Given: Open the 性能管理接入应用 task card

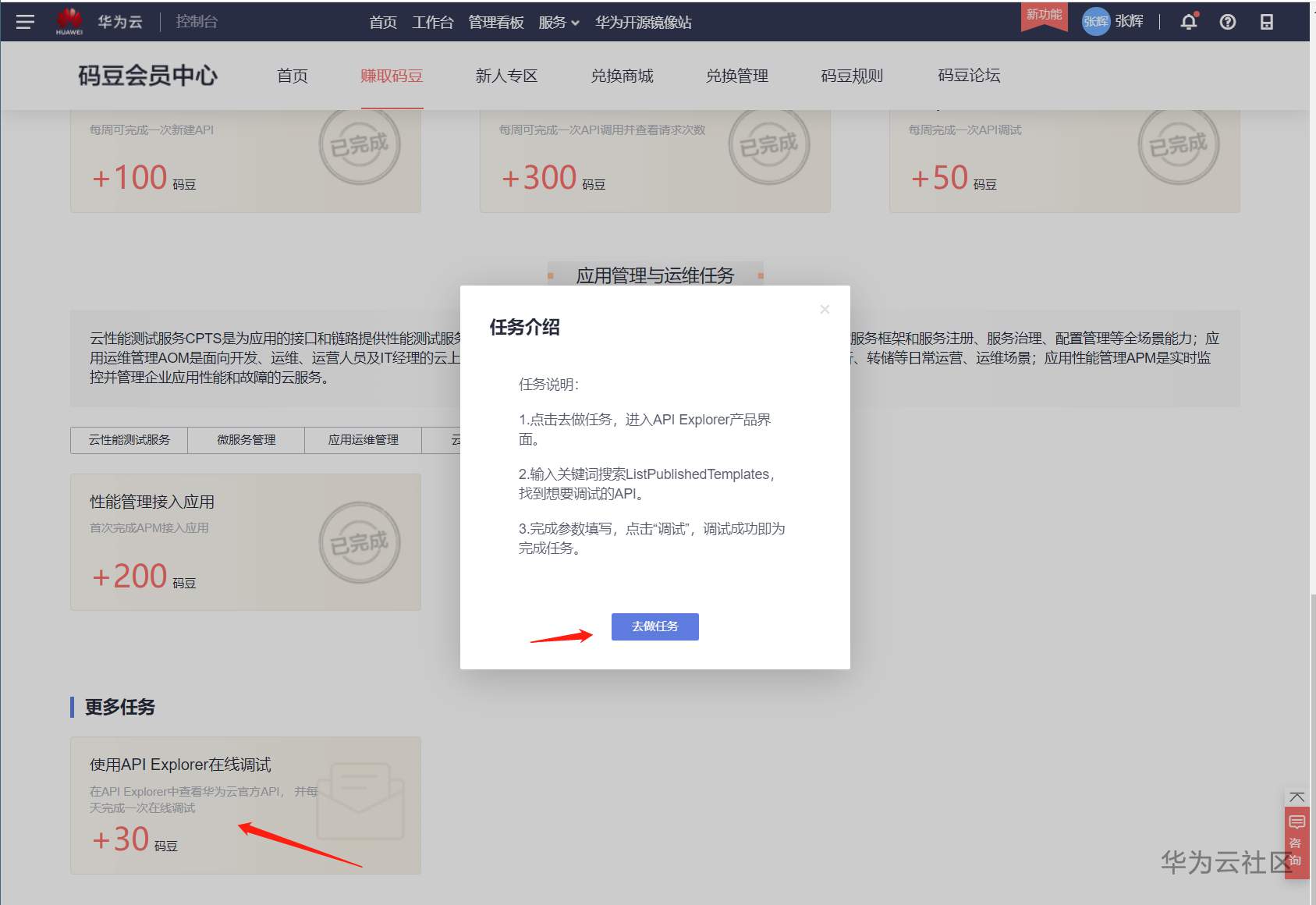Looking at the screenshot, I should pos(246,542).
